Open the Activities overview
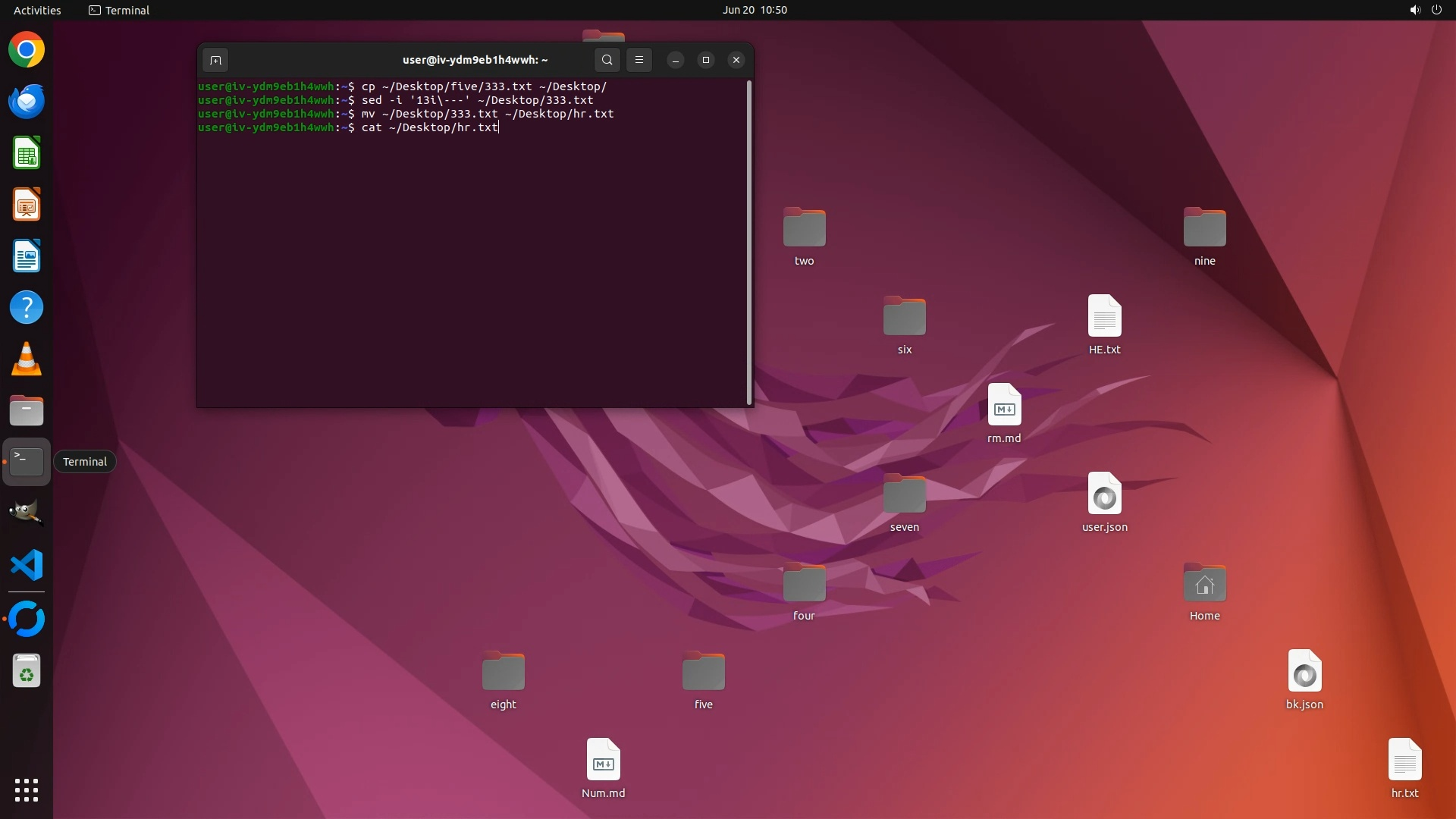The image size is (1456, 819). (x=37, y=10)
